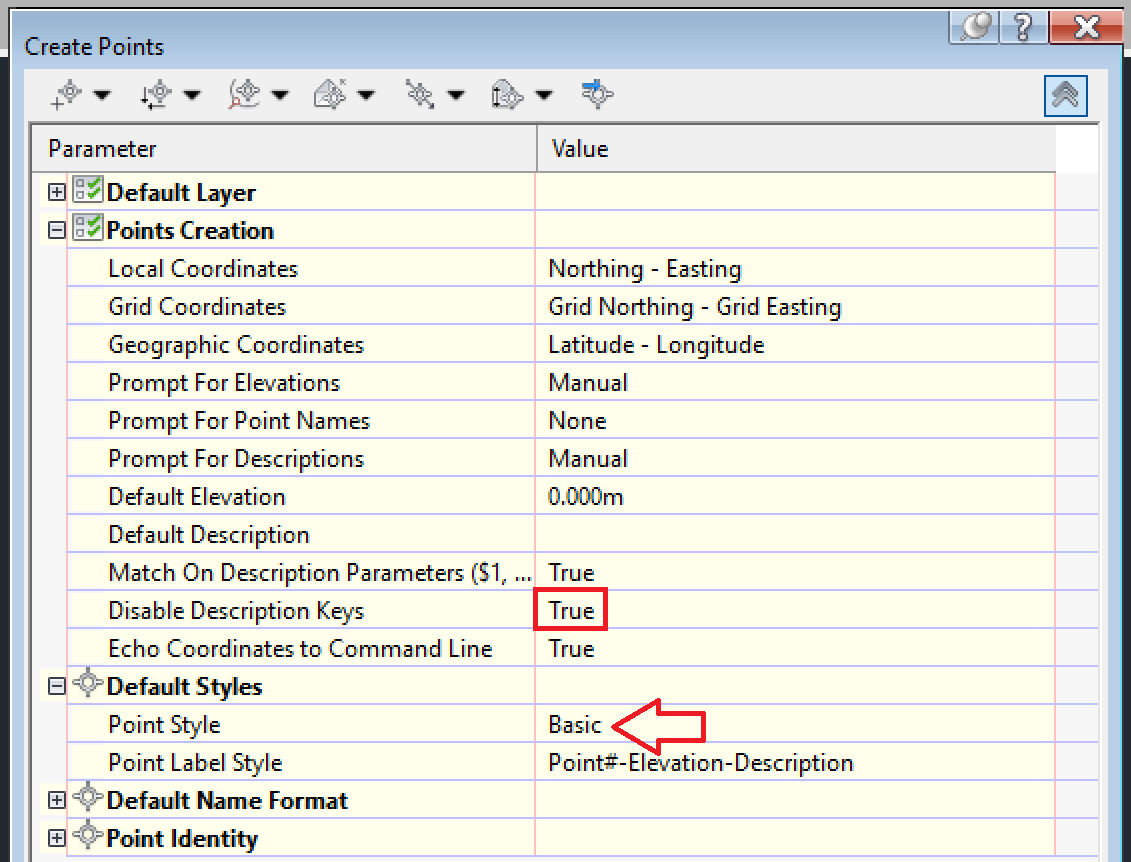Toggle the Default Layer category checkbox

[88, 191]
